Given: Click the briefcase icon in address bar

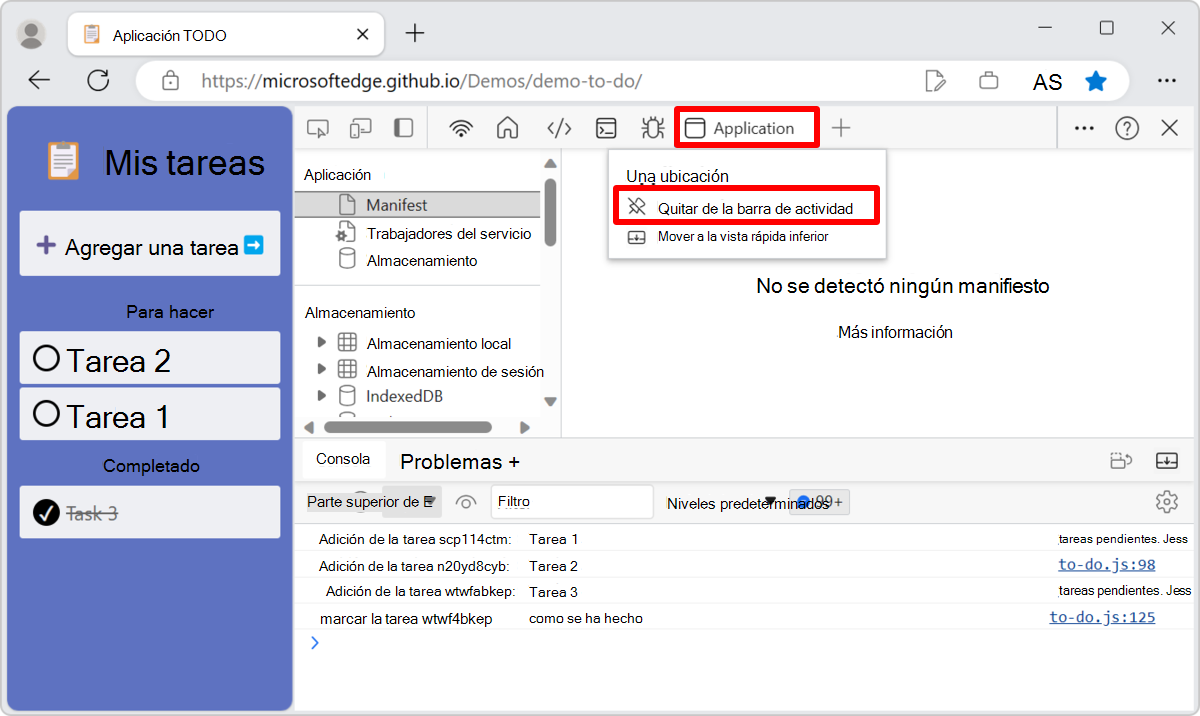Looking at the screenshot, I should pos(989,81).
